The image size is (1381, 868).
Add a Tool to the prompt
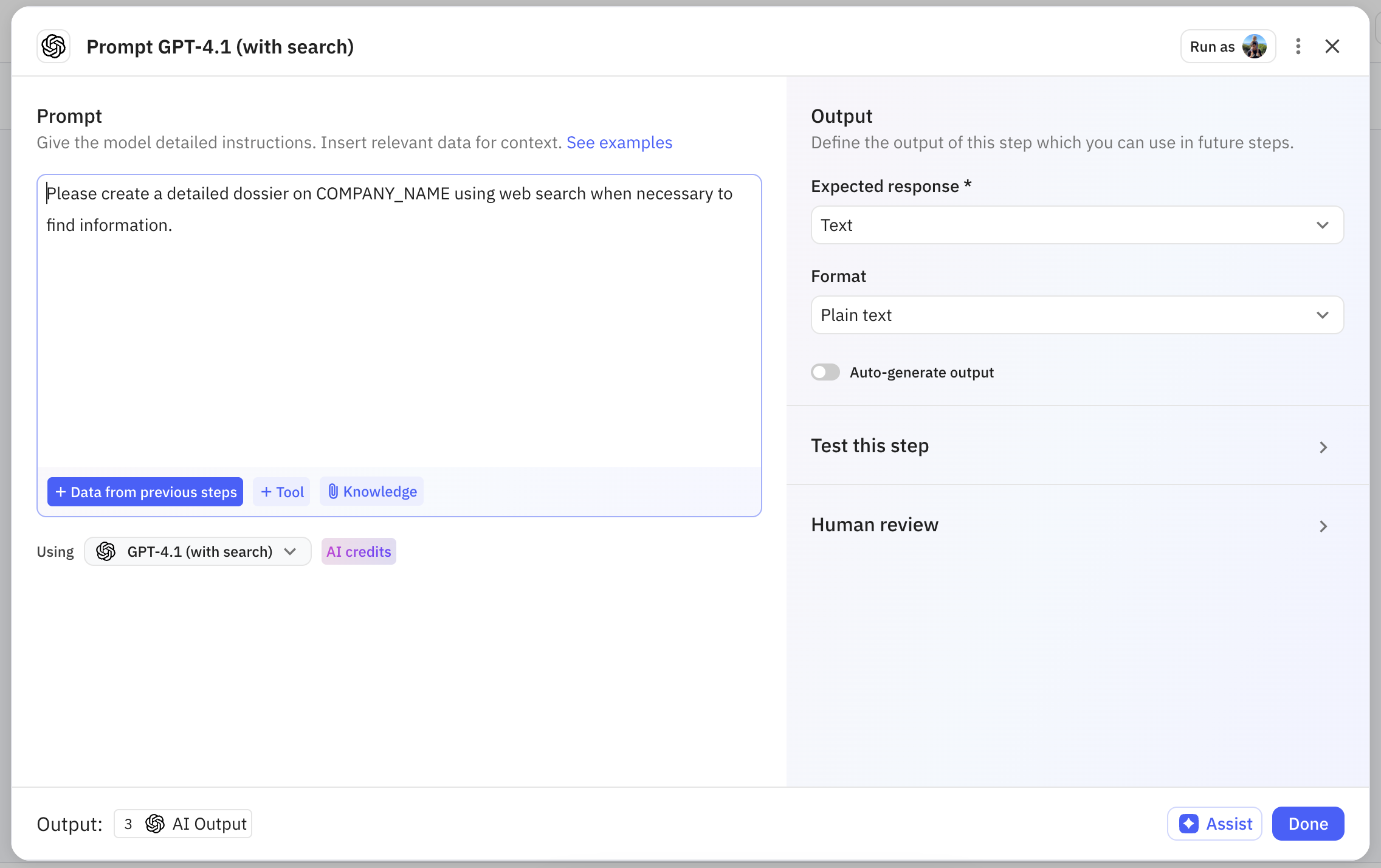(x=281, y=492)
